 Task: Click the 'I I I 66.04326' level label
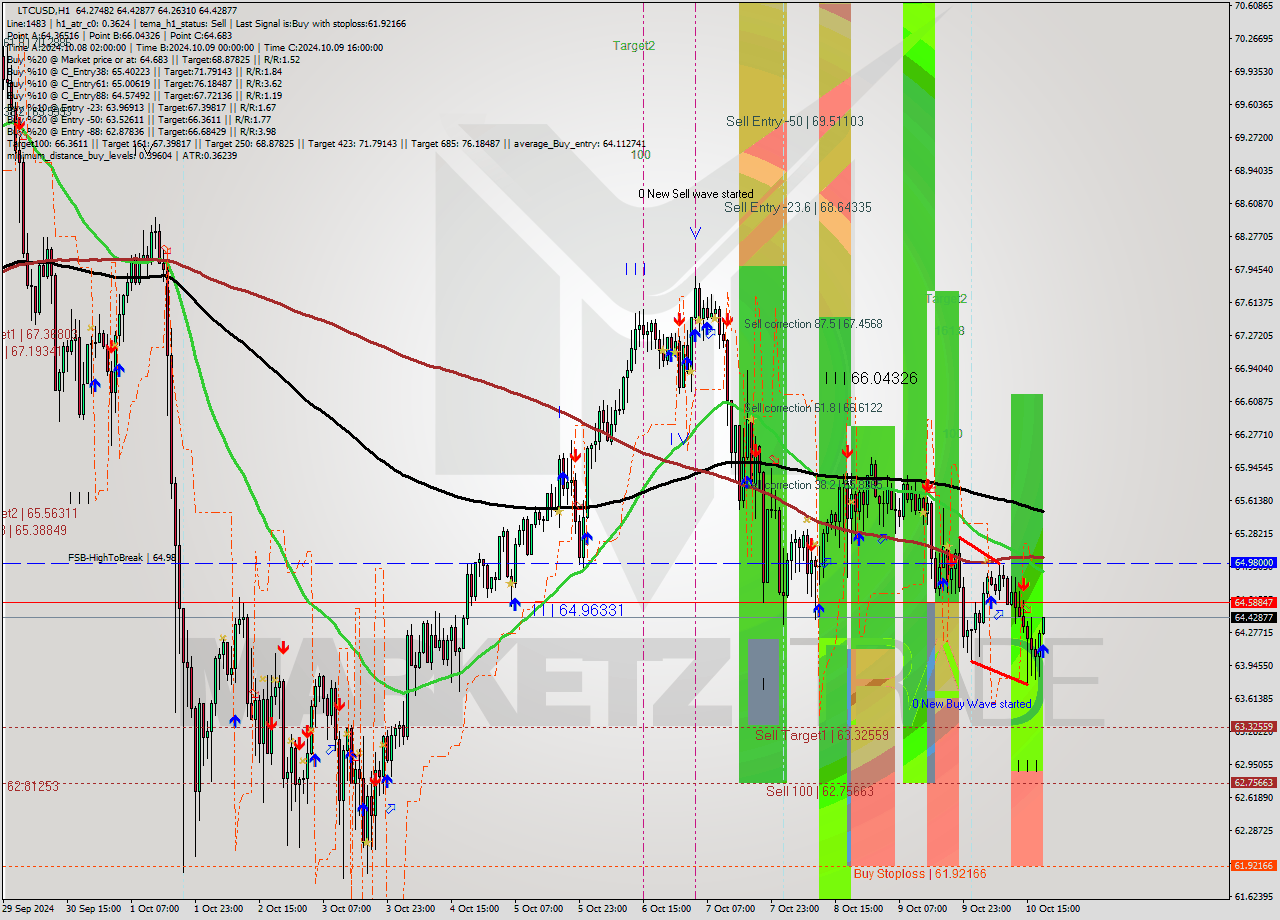pyautogui.click(x=871, y=378)
